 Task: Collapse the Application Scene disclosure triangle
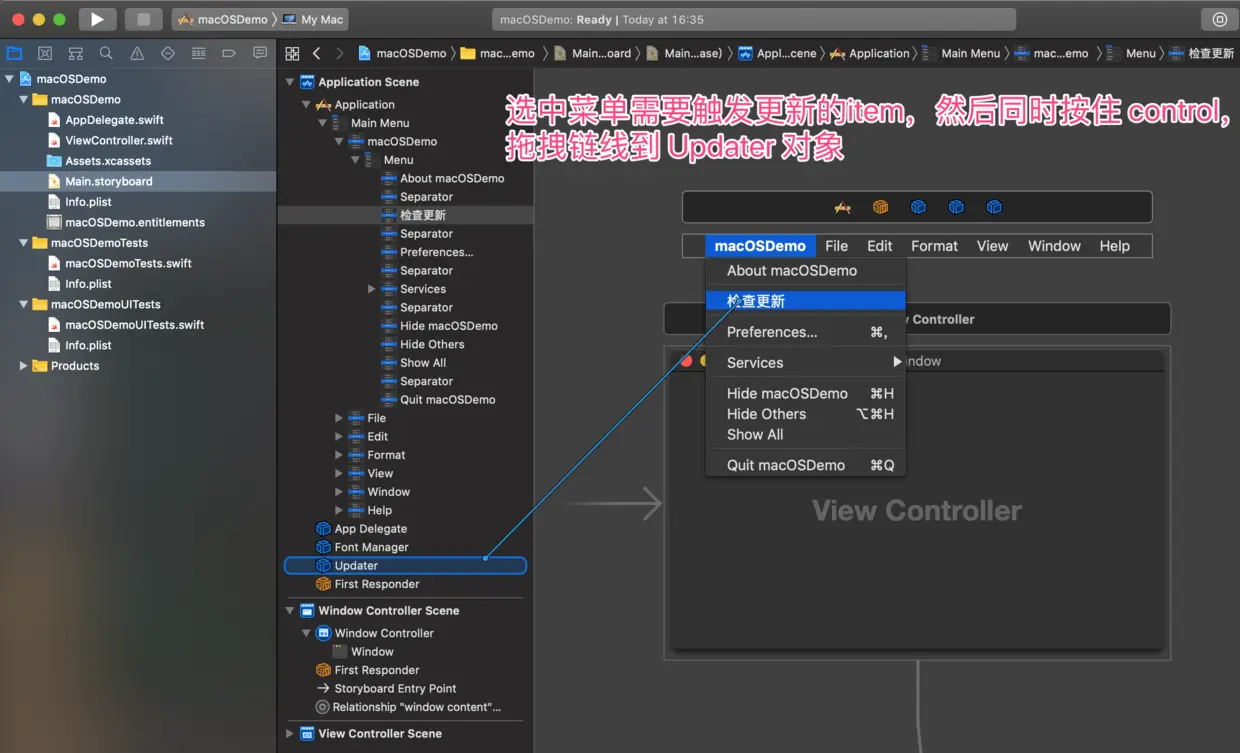pyautogui.click(x=290, y=81)
